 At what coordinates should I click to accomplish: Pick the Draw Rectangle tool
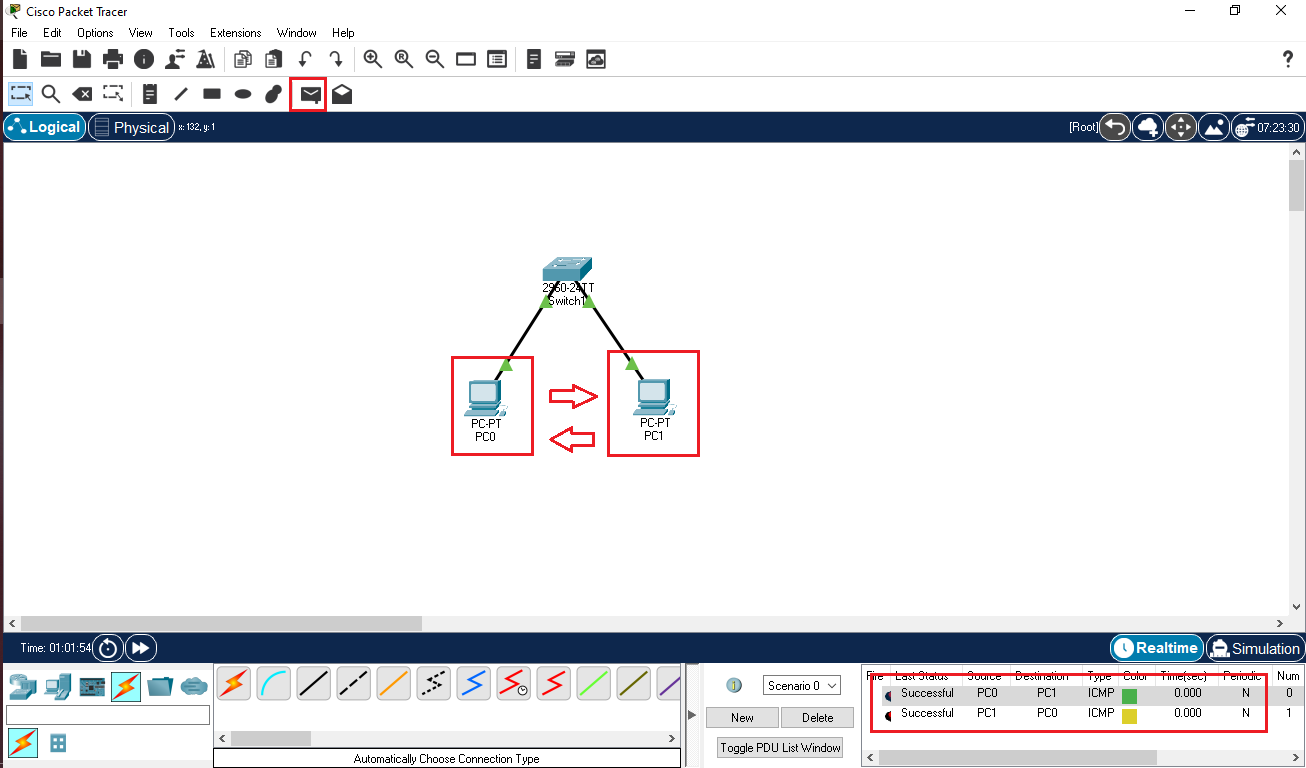pyautogui.click(x=212, y=94)
